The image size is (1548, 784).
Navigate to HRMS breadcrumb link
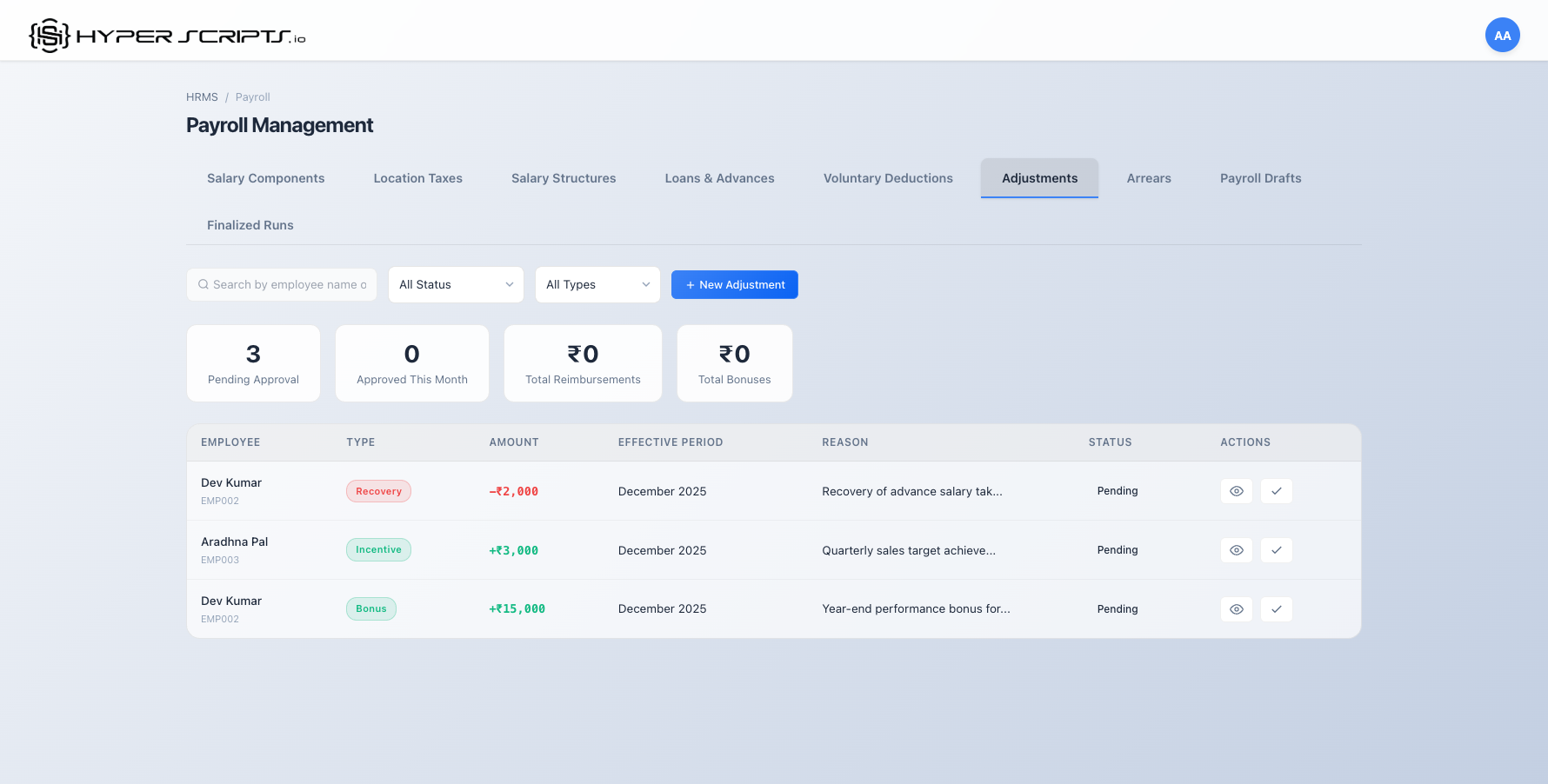click(x=202, y=97)
